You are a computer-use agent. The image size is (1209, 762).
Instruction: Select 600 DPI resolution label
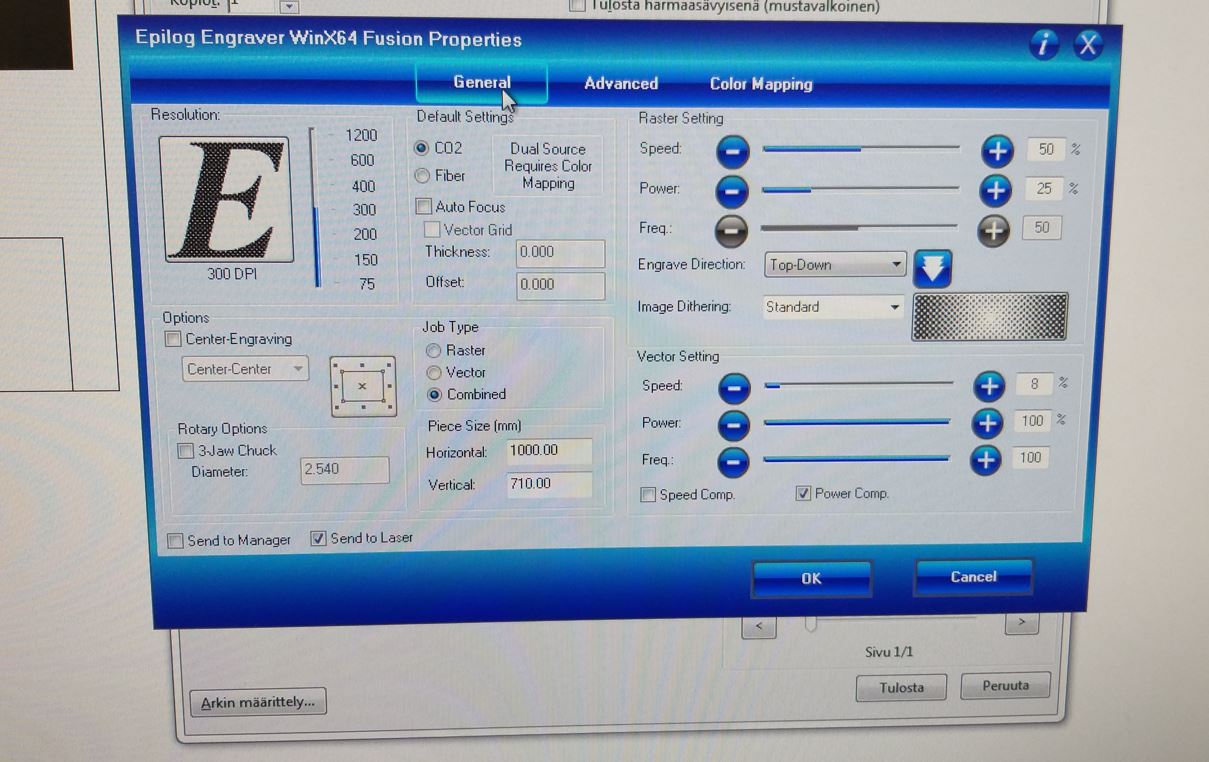(362, 160)
